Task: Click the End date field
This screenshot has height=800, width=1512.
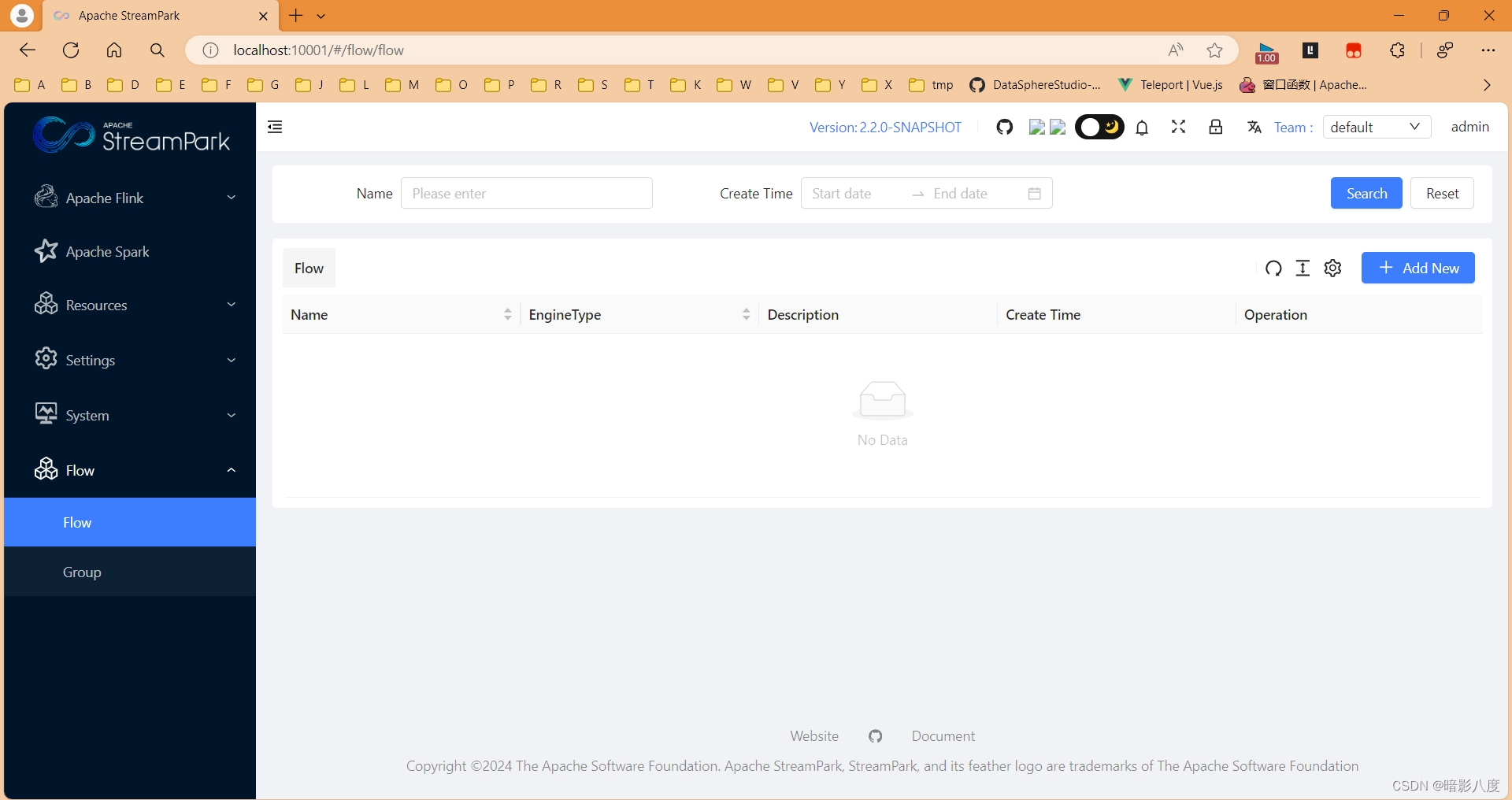Action: (973, 194)
